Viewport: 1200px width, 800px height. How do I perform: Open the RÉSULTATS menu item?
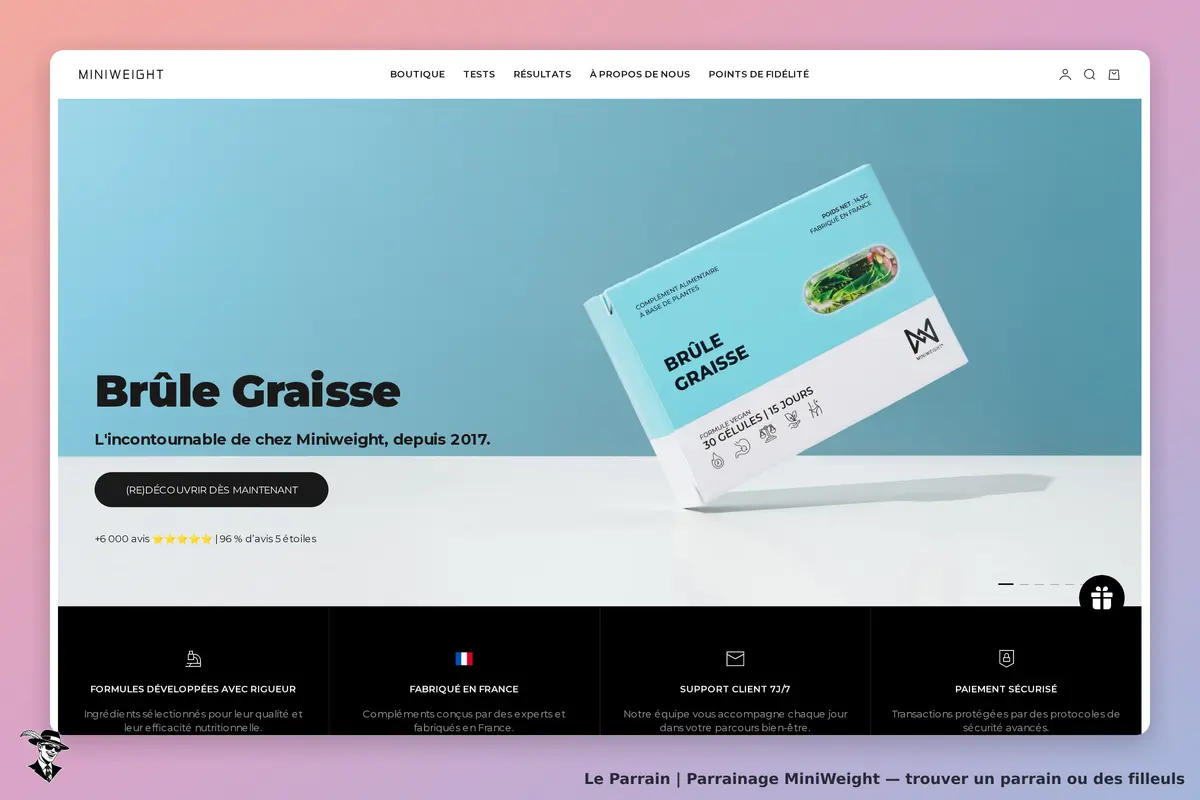(542, 74)
